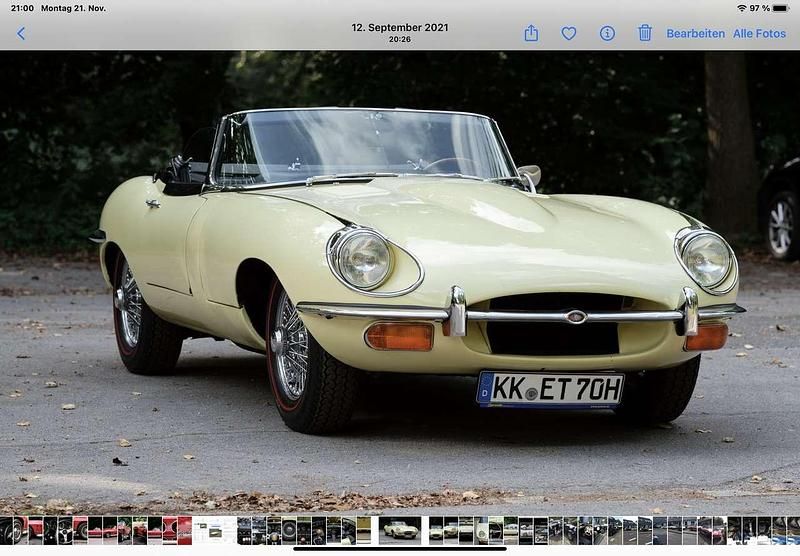This screenshot has height=556, width=800.
Task: Tap the Wi-Fi status icon
Action: click(x=741, y=8)
